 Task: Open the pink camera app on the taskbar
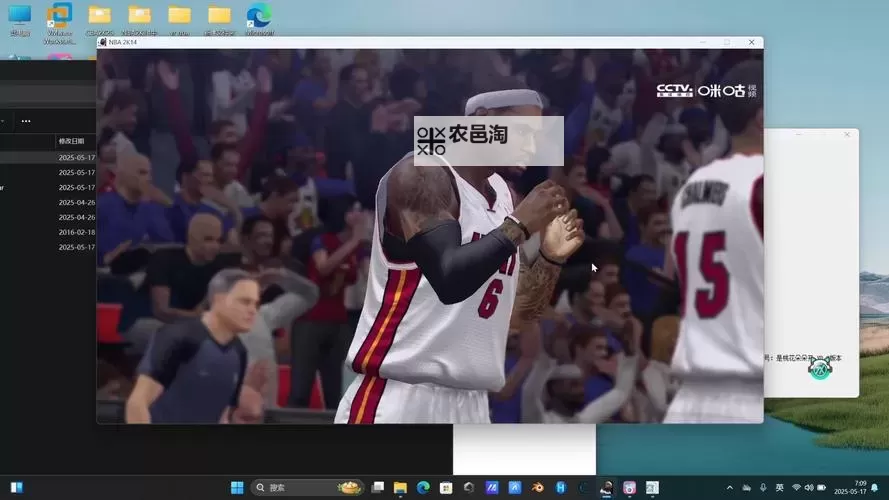(629, 488)
